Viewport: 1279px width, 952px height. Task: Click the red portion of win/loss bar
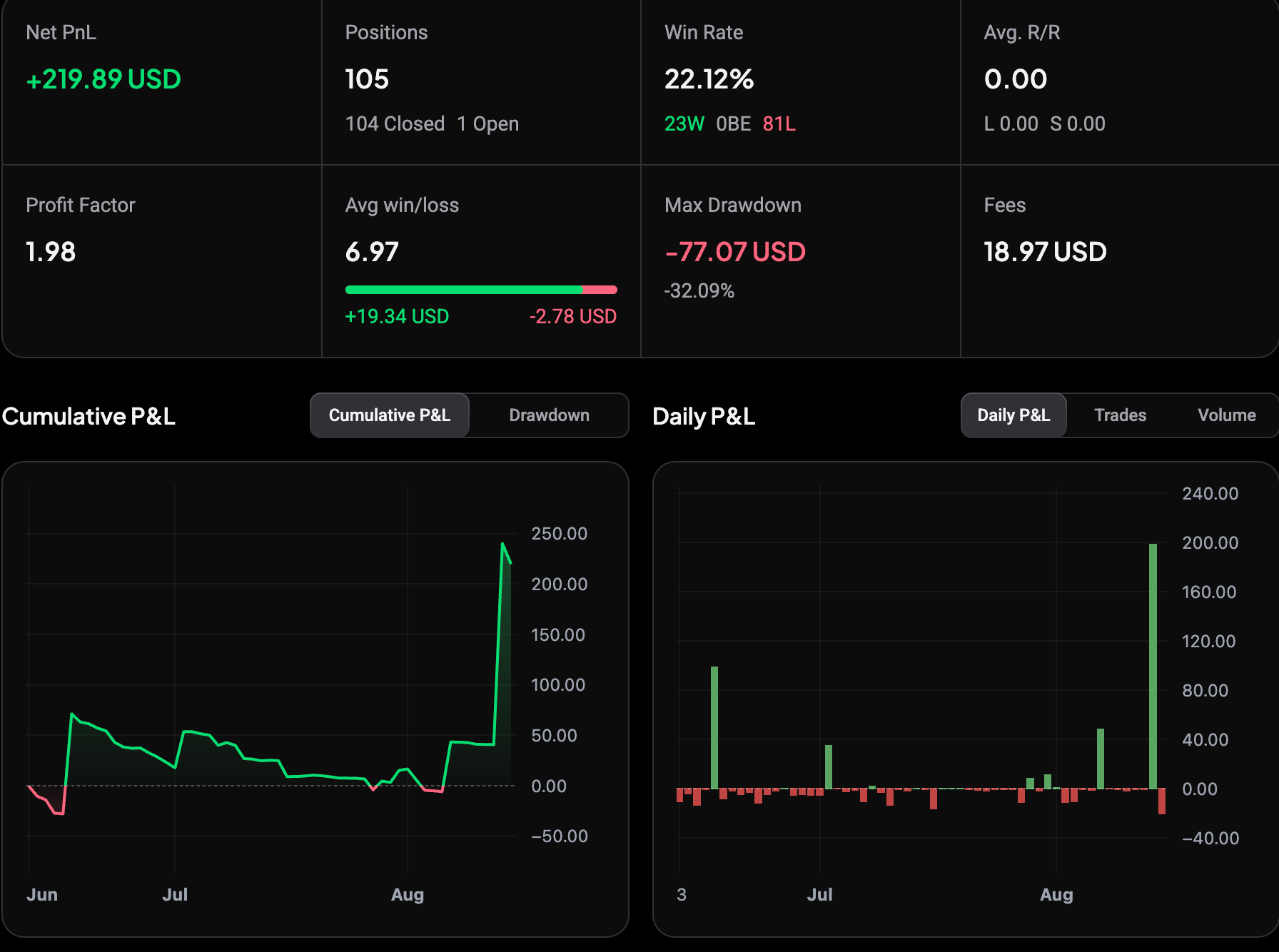point(600,290)
